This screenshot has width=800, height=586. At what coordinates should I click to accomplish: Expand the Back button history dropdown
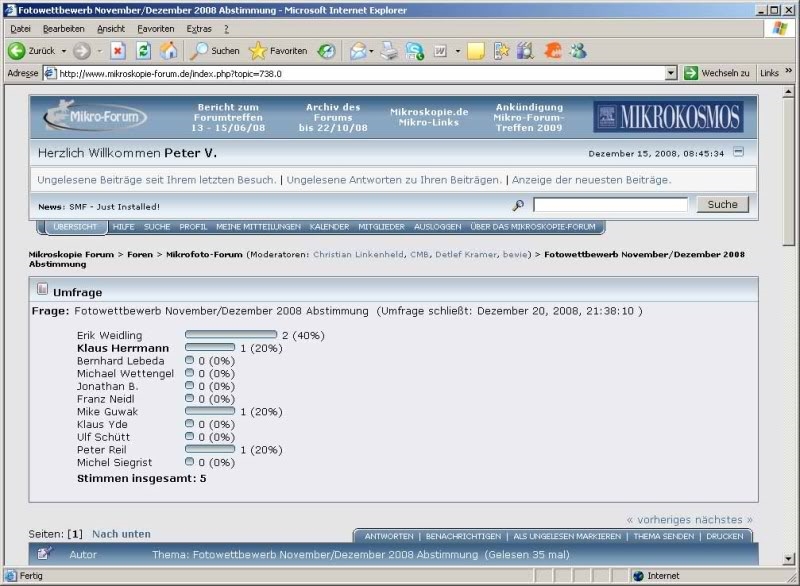point(64,51)
